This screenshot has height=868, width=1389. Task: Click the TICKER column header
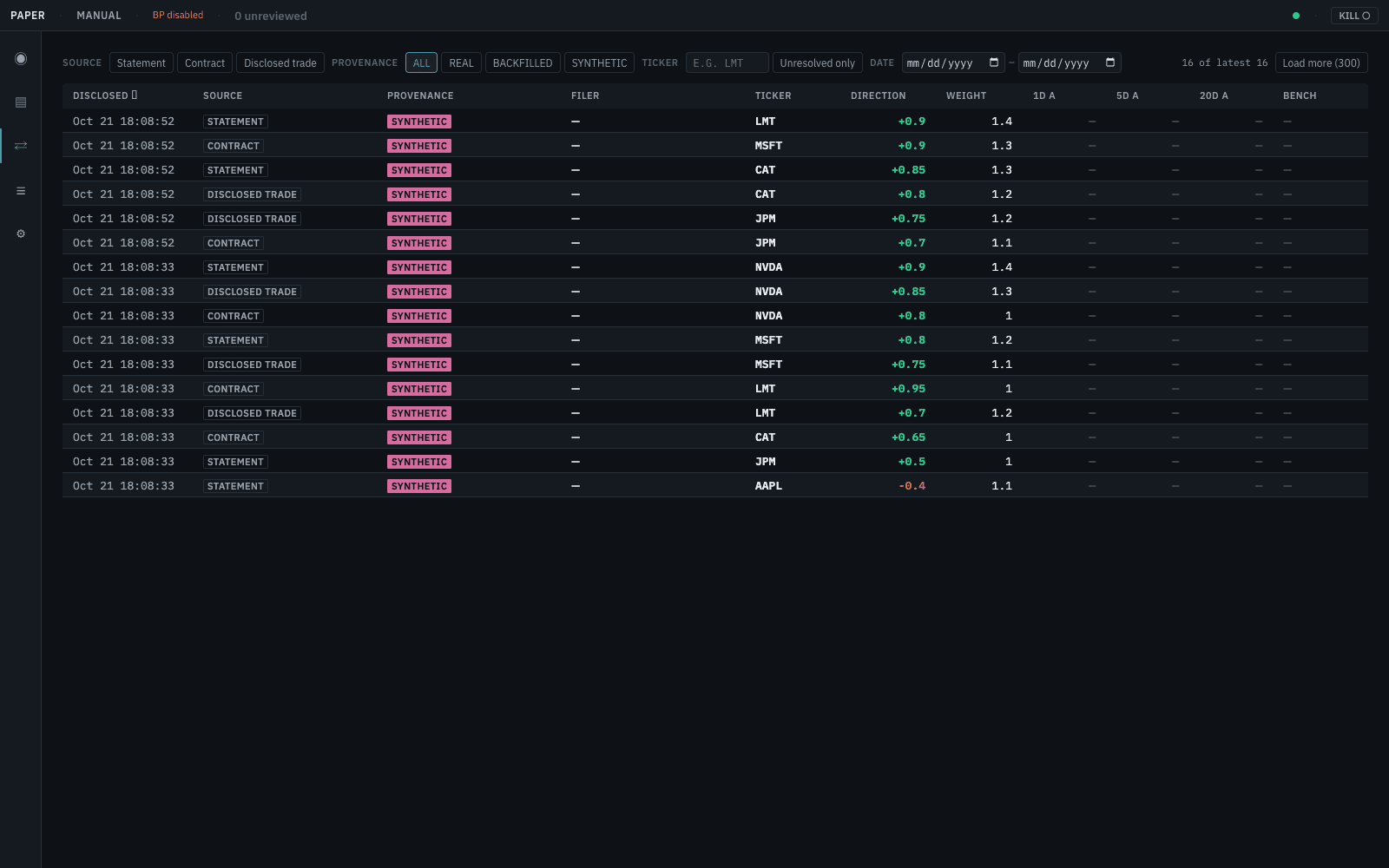tap(773, 95)
